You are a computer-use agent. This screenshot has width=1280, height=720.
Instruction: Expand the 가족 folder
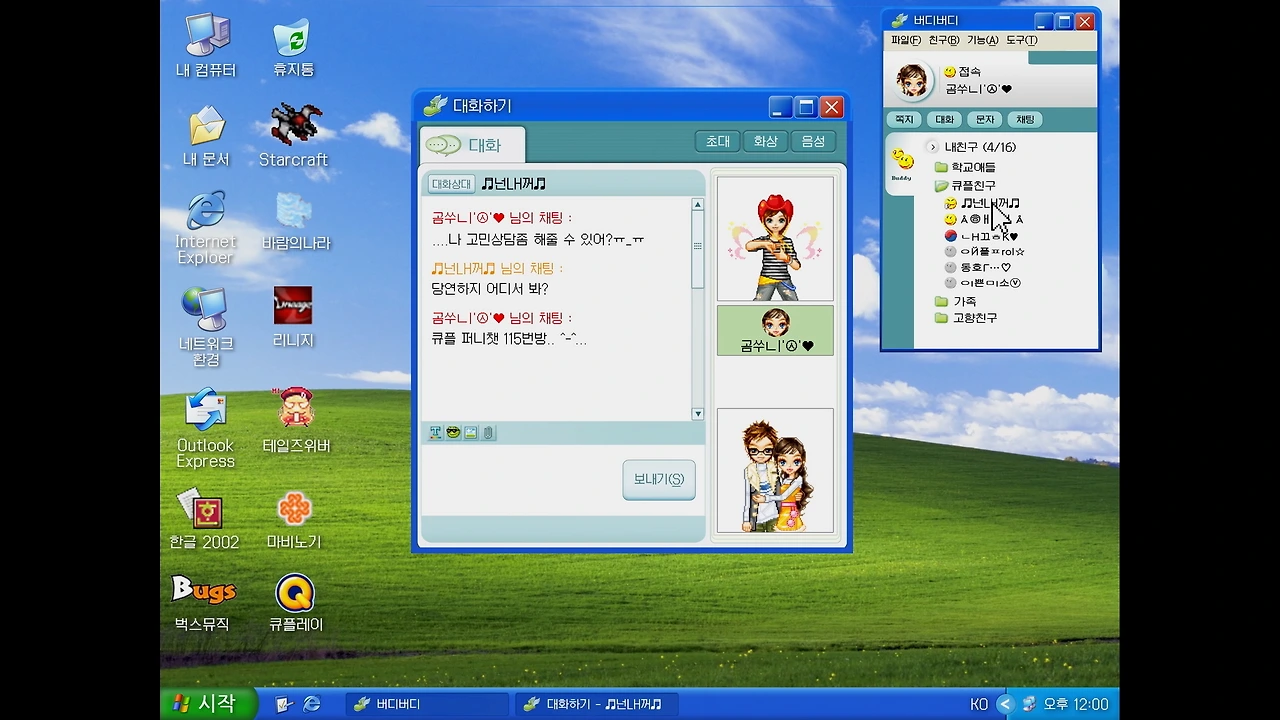955,301
